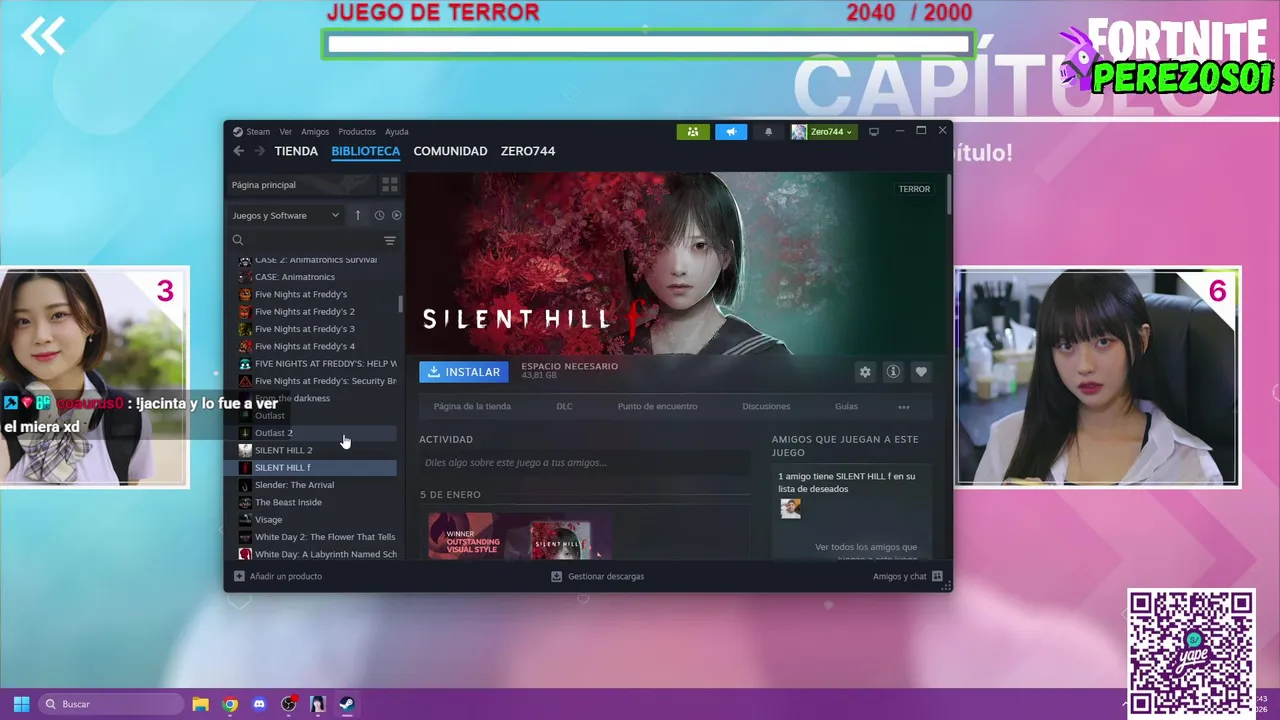
Task: Select Five Nights at Freddy's 2
Action: (x=304, y=312)
